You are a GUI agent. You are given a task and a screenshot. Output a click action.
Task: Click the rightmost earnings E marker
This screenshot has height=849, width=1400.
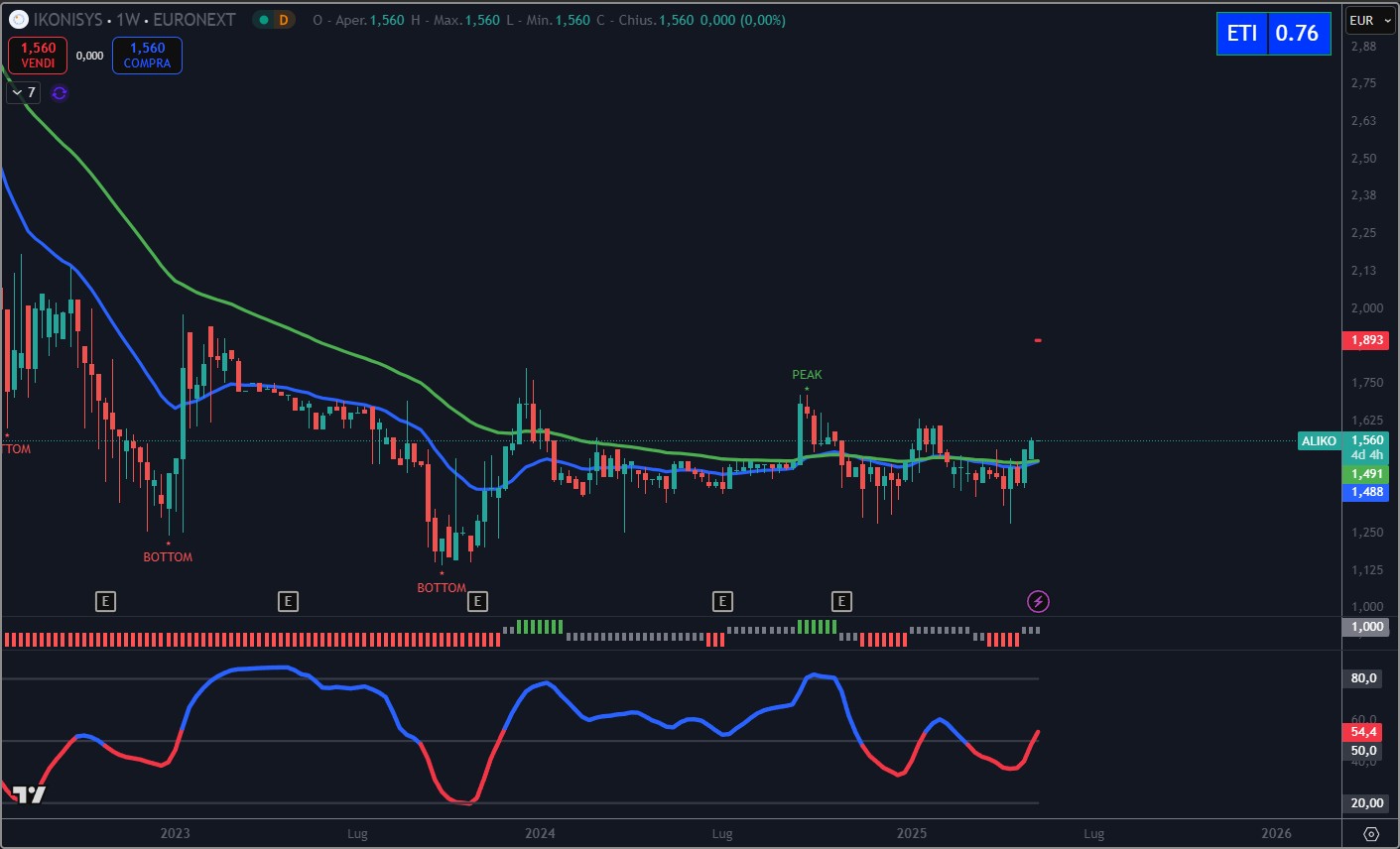pos(841,601)
